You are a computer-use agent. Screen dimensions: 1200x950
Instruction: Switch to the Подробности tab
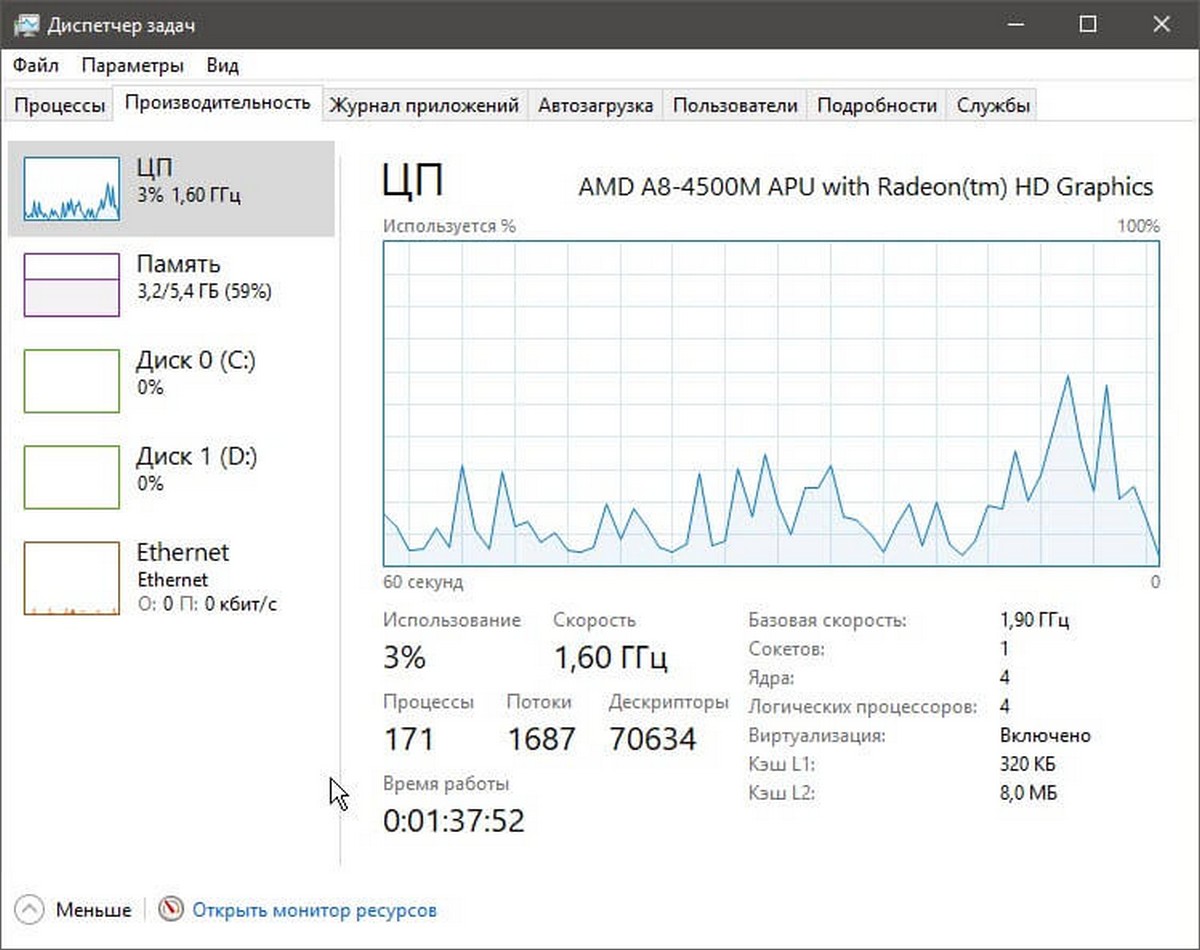[x=877, y=105]
